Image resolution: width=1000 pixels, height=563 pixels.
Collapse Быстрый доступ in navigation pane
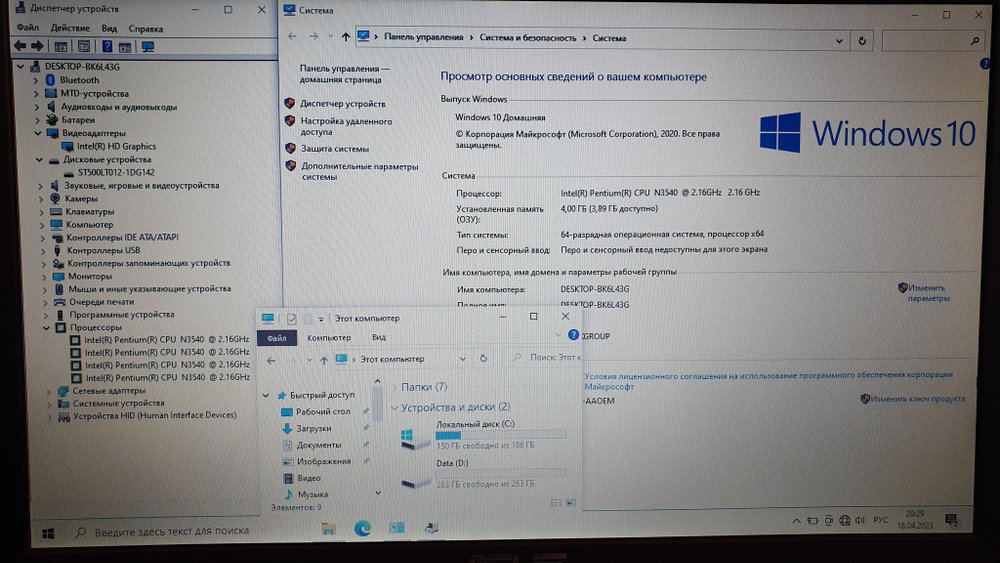266,395
